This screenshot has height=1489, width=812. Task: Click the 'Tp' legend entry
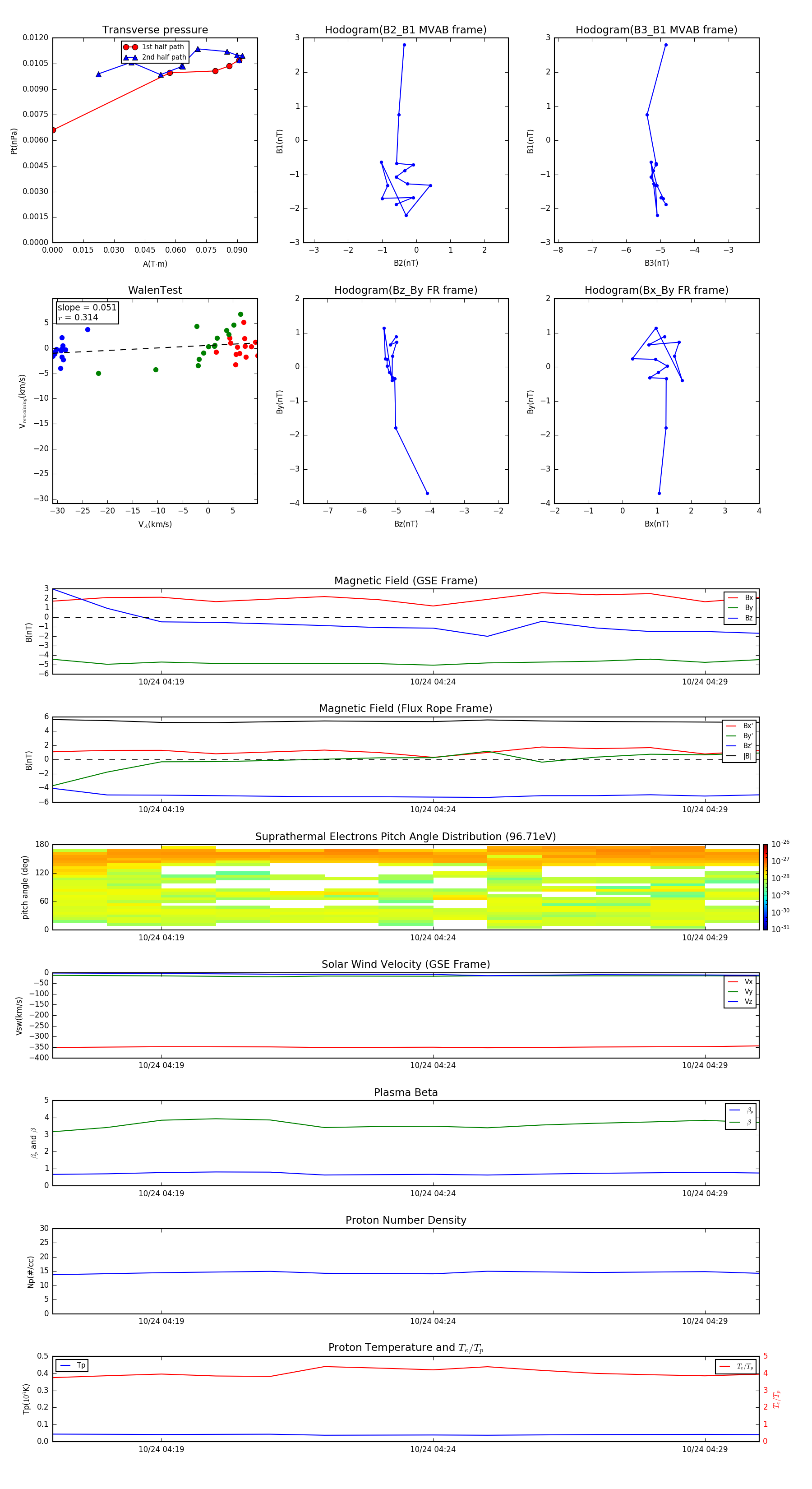72,1365
